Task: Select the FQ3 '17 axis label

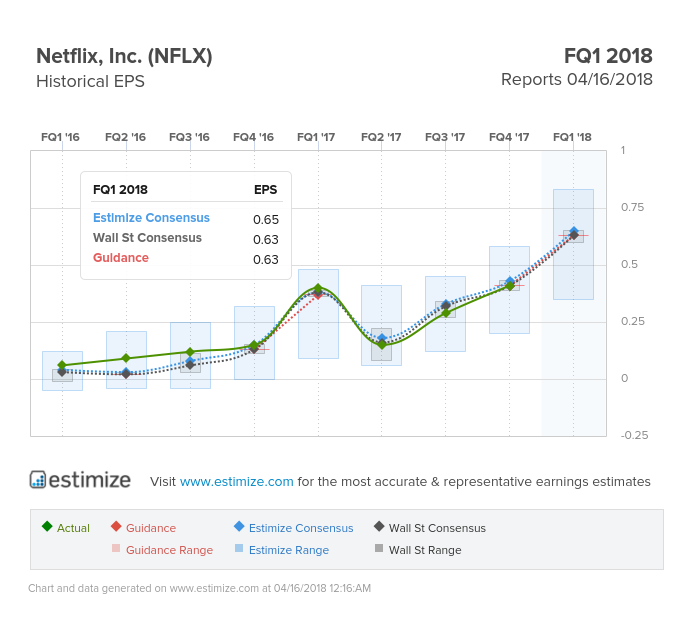Action: 445,137
